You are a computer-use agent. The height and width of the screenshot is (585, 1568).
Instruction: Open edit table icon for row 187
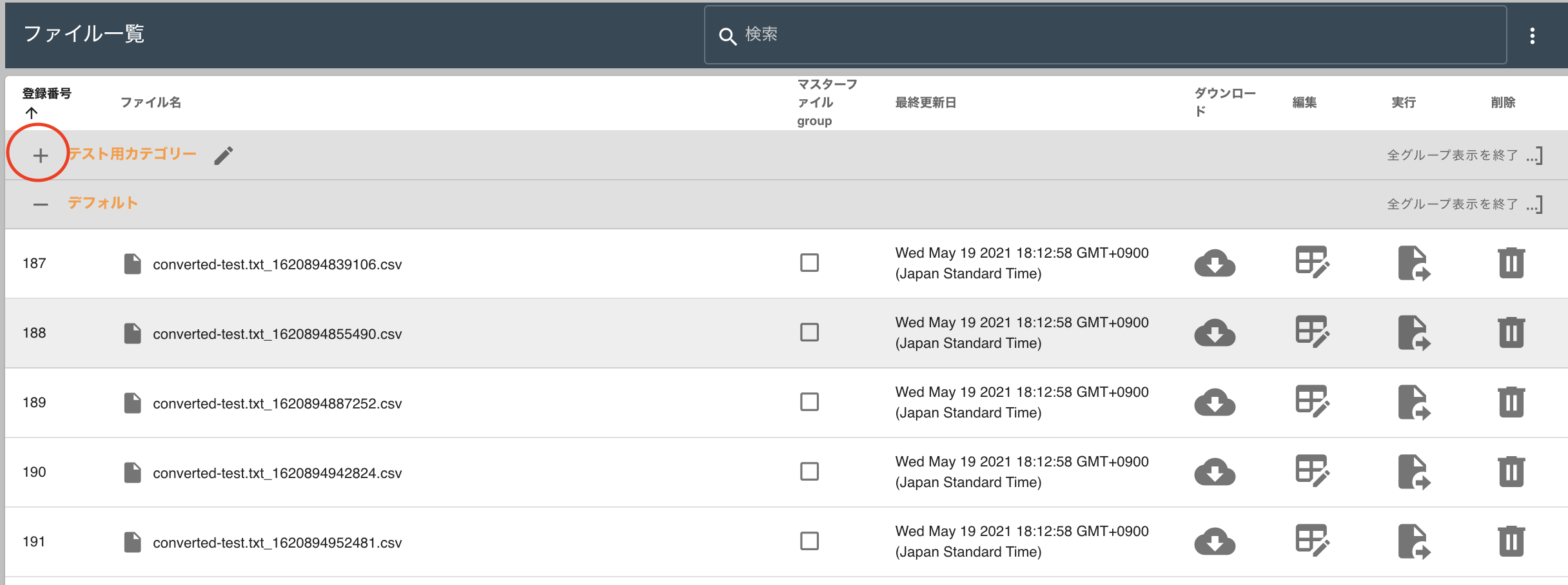click(1312, 262)
